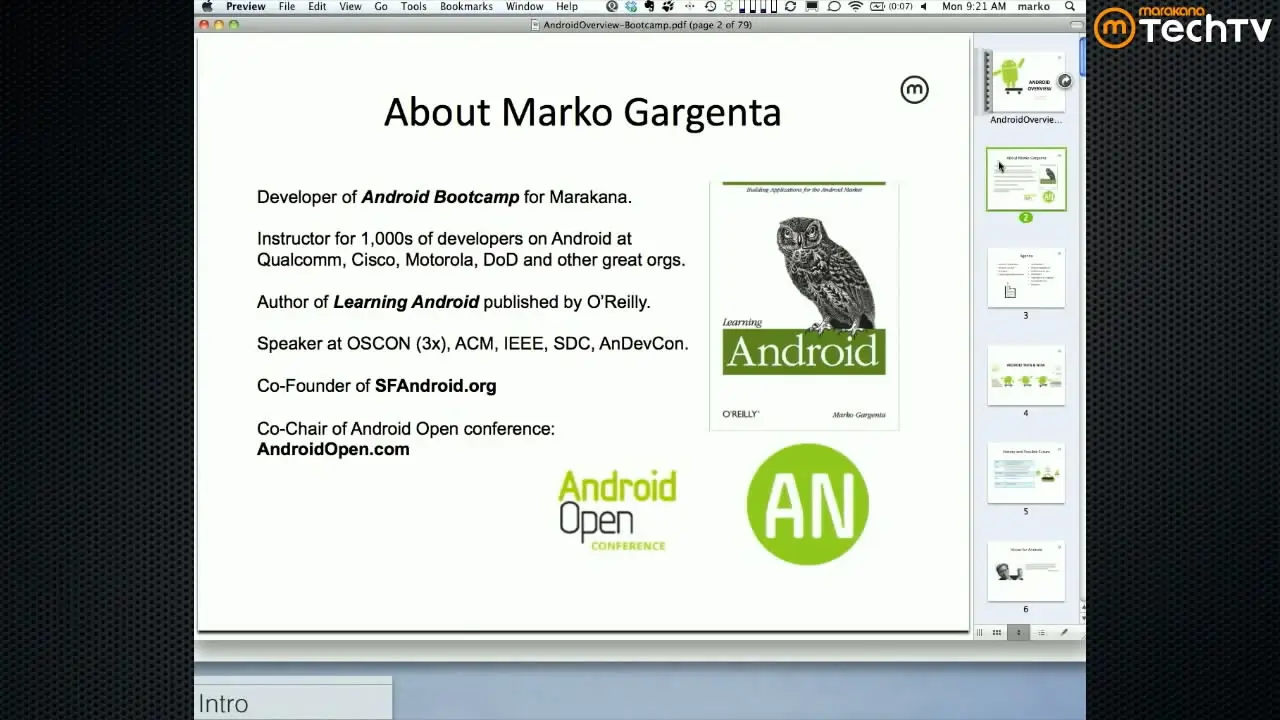Click the sidebar scrollbar up arrow
1280x720 pixels.
point(1083,607)
